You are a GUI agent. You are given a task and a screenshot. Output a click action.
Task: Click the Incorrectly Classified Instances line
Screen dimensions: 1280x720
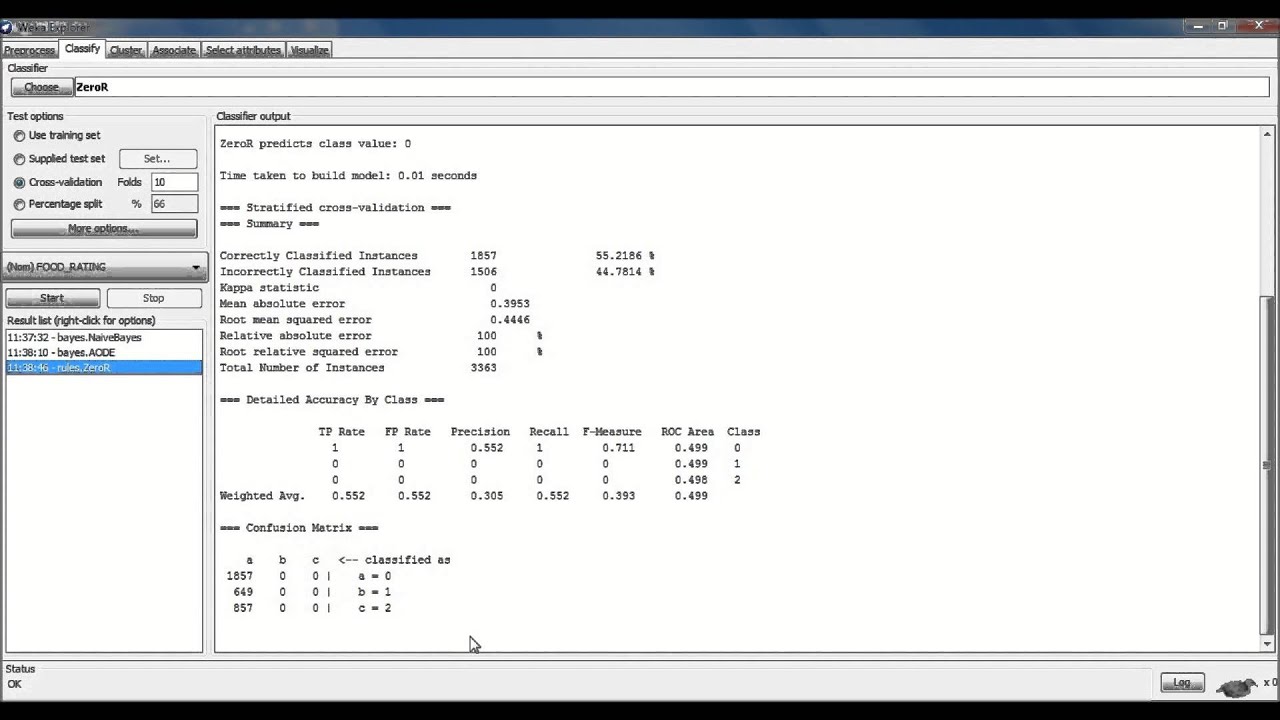point(437,272)
